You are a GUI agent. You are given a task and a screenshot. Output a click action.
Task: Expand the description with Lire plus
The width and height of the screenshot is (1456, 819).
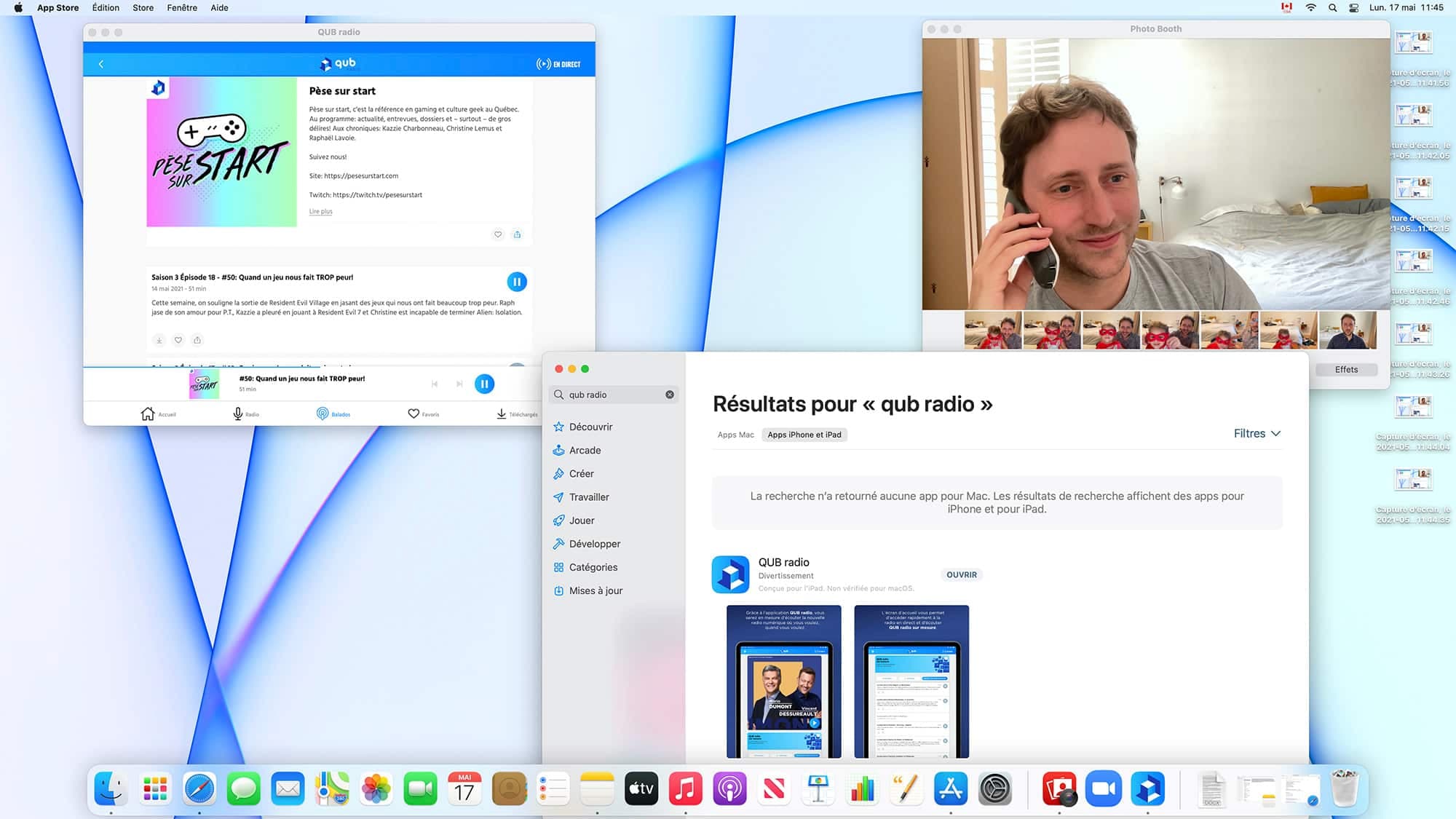[x=320, y=211]
